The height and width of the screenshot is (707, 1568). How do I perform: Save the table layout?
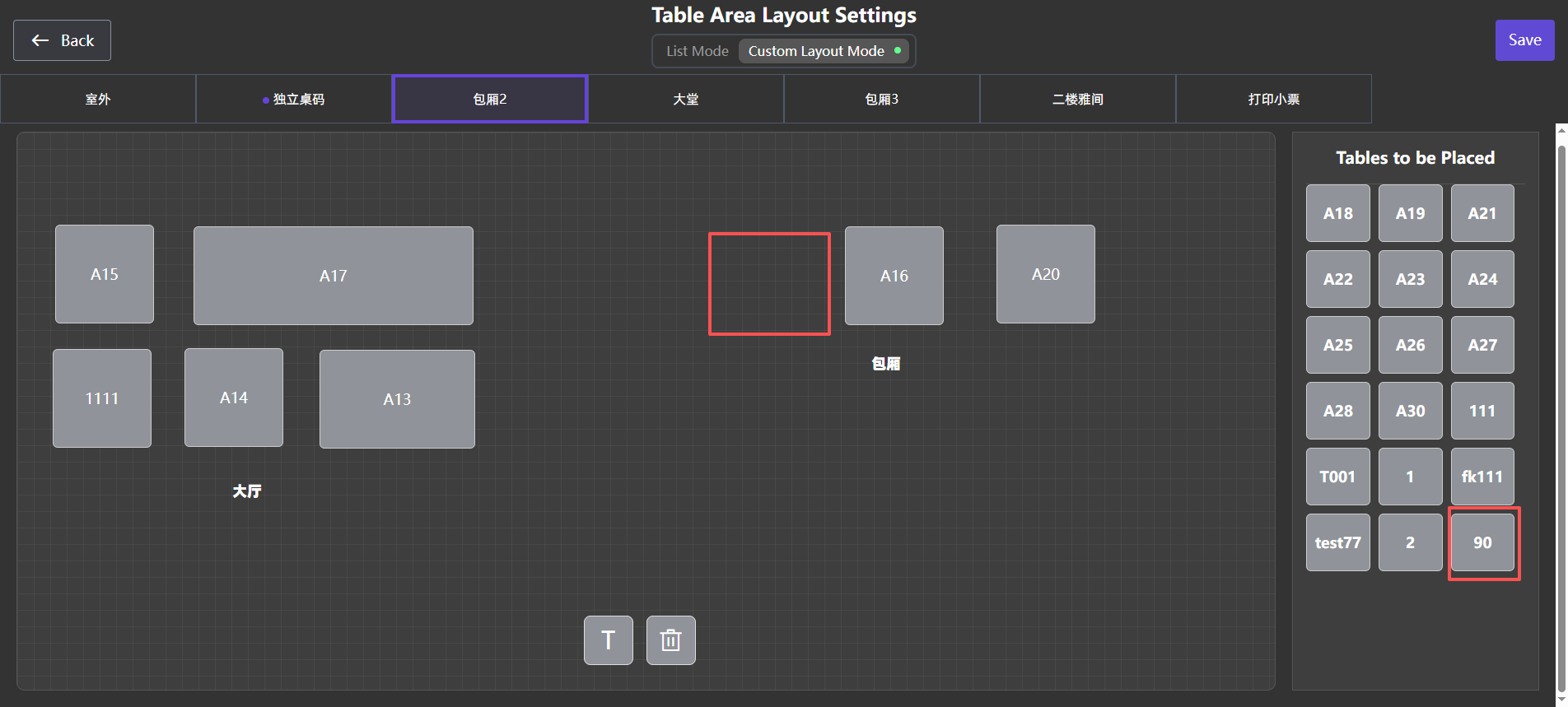coord(1524,40)
